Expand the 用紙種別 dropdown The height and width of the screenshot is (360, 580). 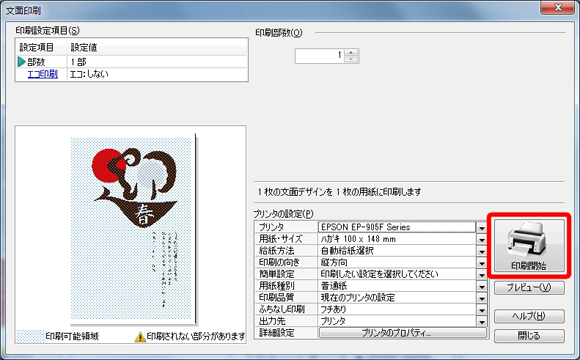pos(482,286)
